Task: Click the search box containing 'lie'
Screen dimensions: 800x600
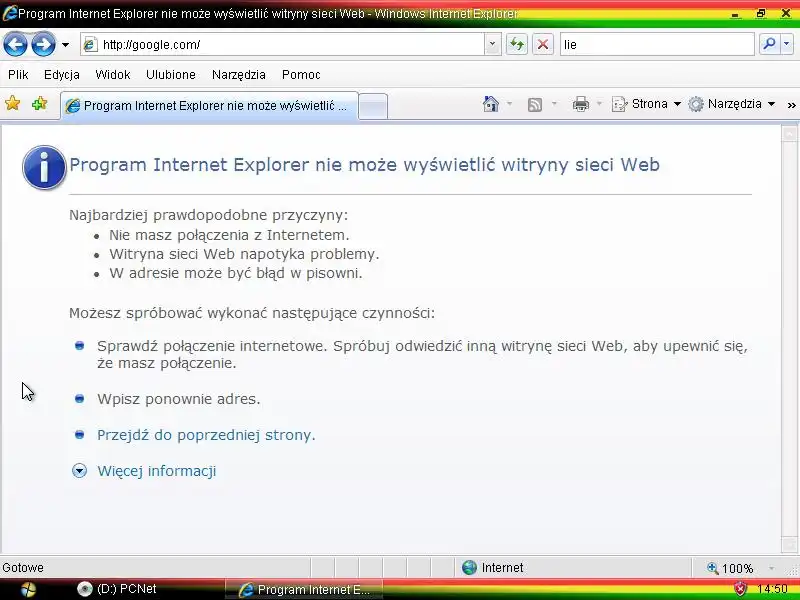Action: 657,45
